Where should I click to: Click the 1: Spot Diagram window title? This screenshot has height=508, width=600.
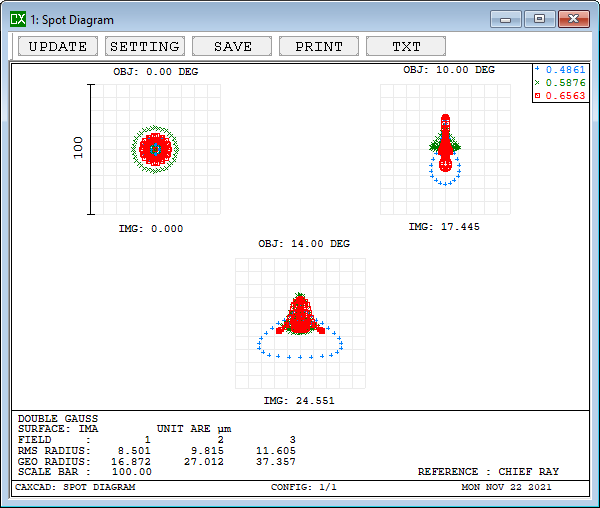tap(72, 20)
